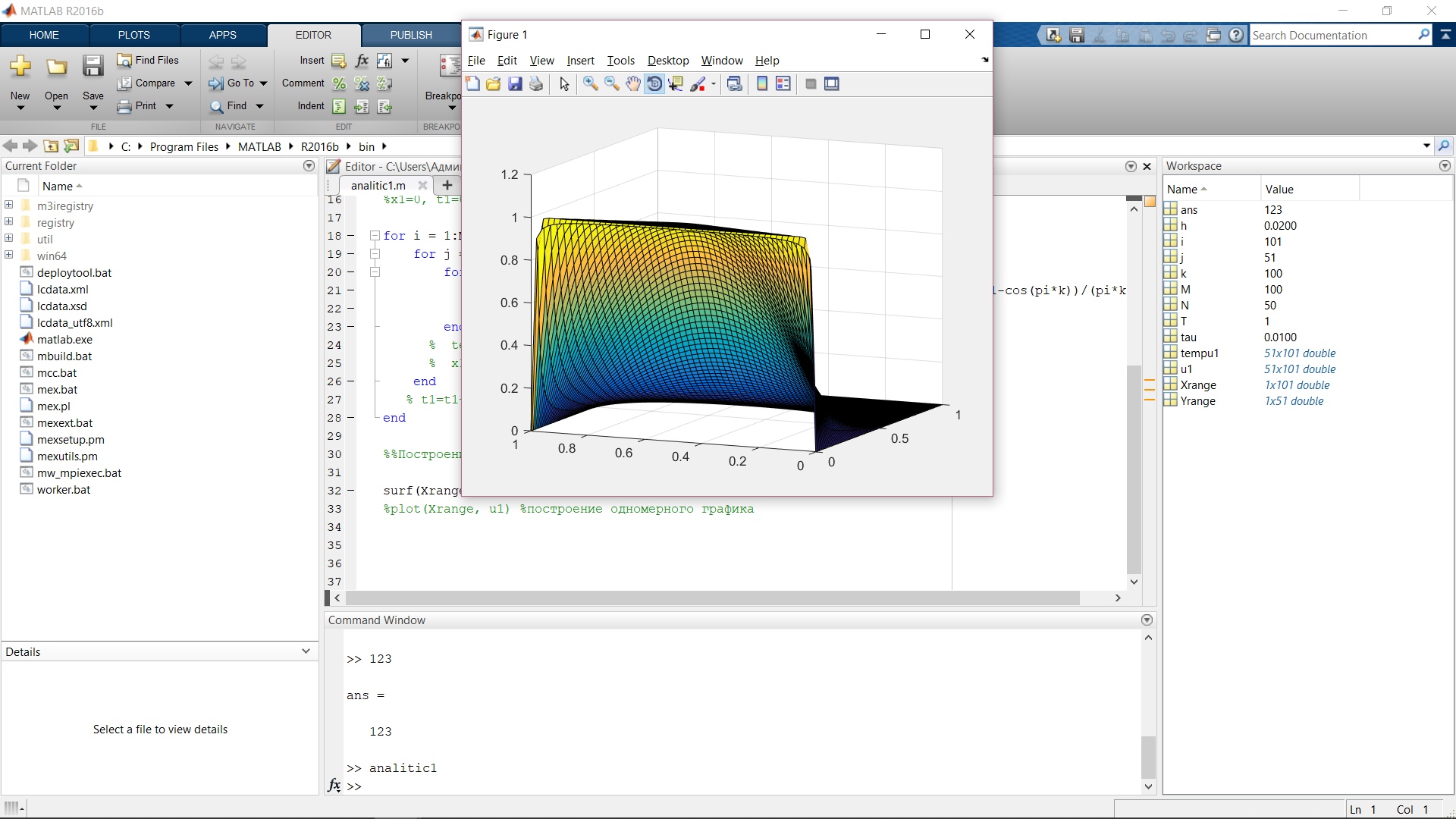The width and height of the screenshot is (1456, 819).
Task: Expand the m3iregistry folder
Action: [9, 206]
